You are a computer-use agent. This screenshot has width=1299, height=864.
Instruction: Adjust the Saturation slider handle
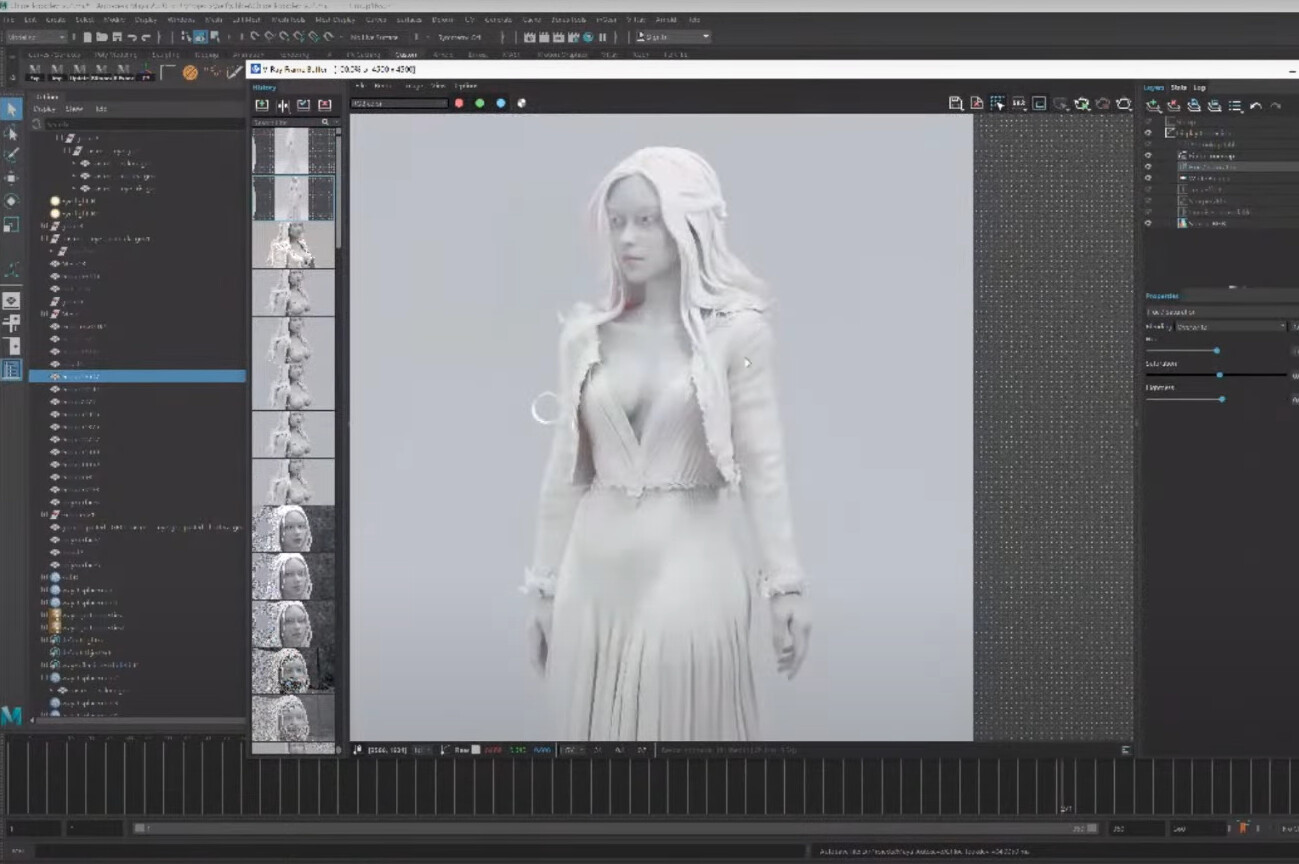coord(1220,375)
